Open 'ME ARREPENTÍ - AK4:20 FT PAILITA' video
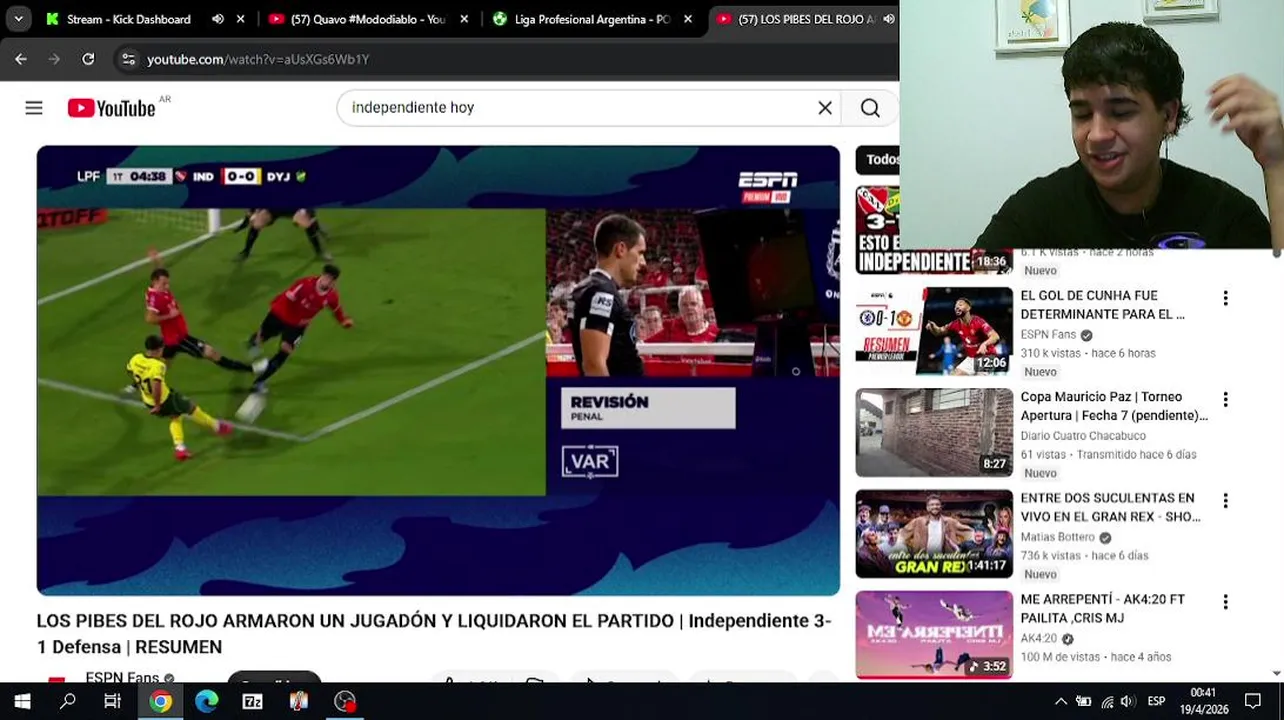This screenshot has height=720, width=1284. pyautogui.click(x=1102, y=608)
